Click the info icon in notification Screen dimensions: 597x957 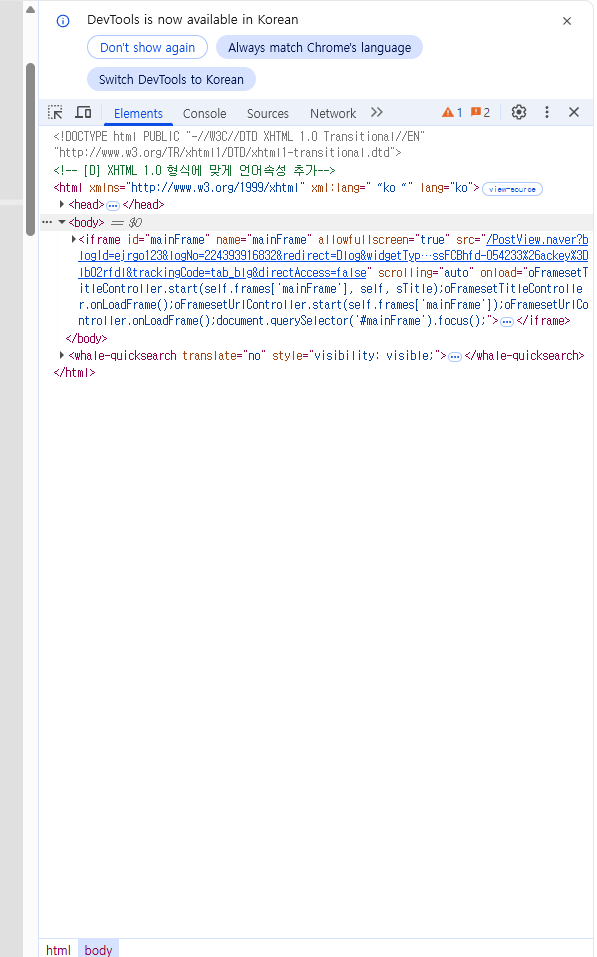pos(63,21)
